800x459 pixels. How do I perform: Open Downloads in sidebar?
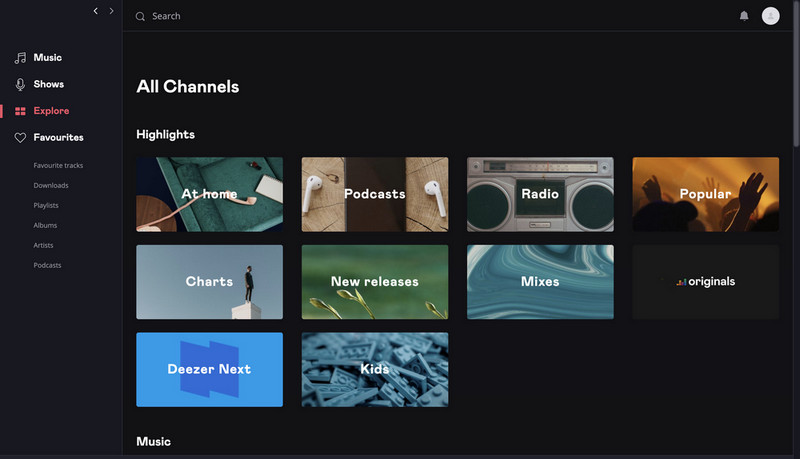(x=51, y=185)
